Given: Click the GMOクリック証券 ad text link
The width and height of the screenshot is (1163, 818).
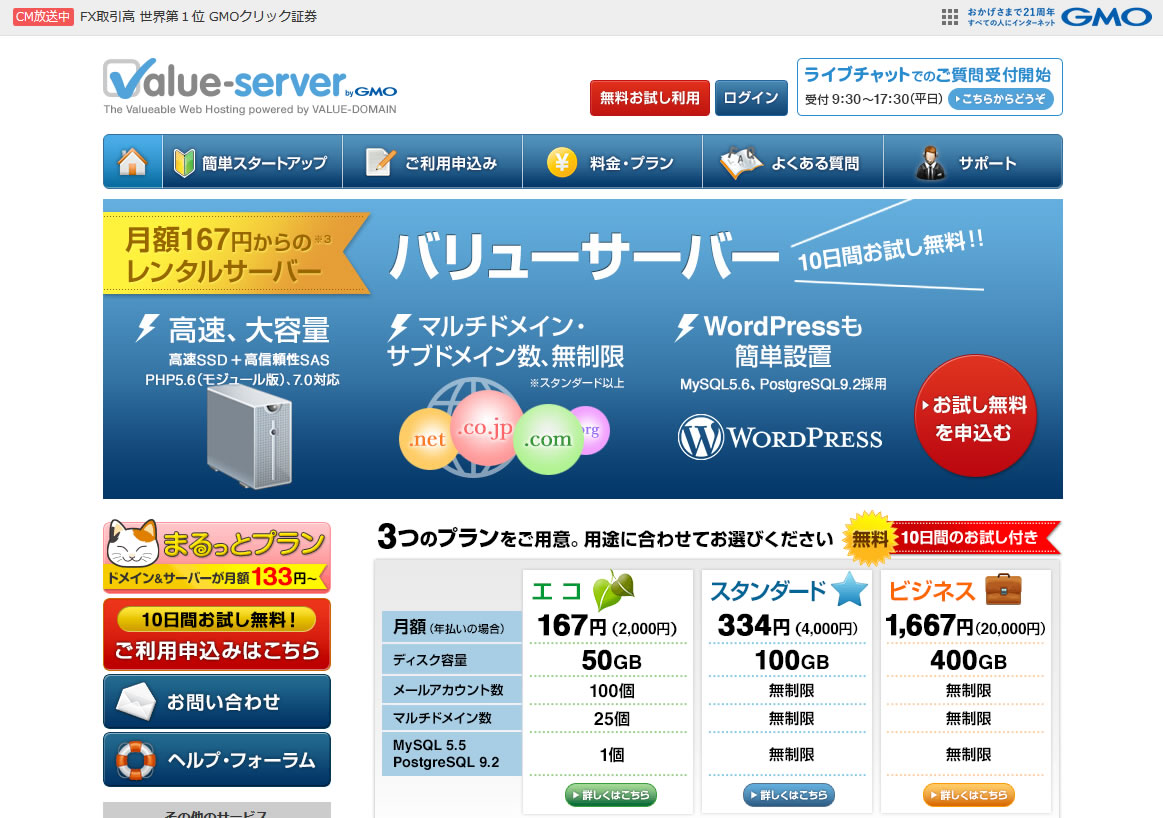Looking at the screenshot, I should (198, 16).
